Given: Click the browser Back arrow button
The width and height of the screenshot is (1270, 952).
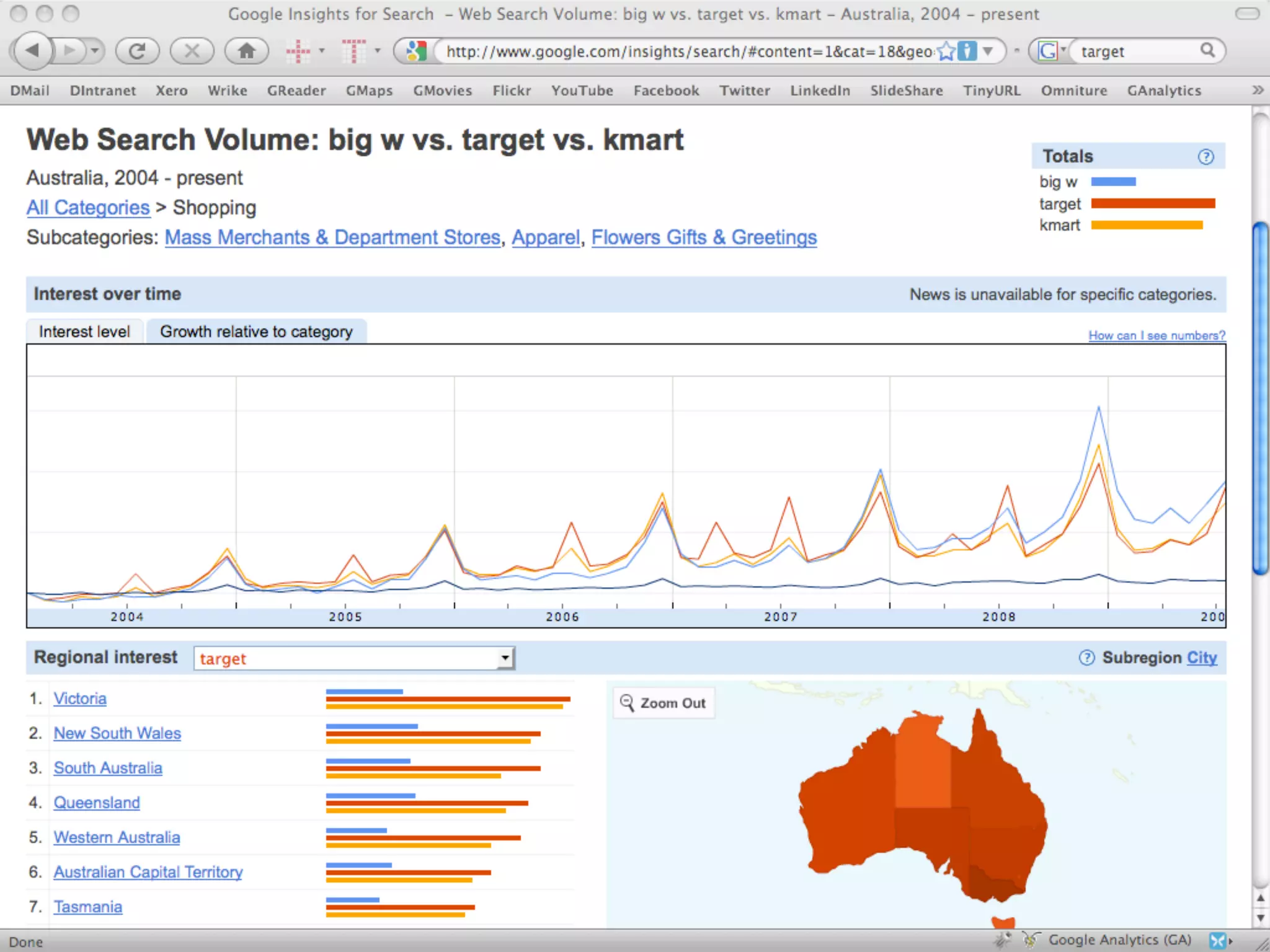Looking at the screenshot, I should coord(32,51).
